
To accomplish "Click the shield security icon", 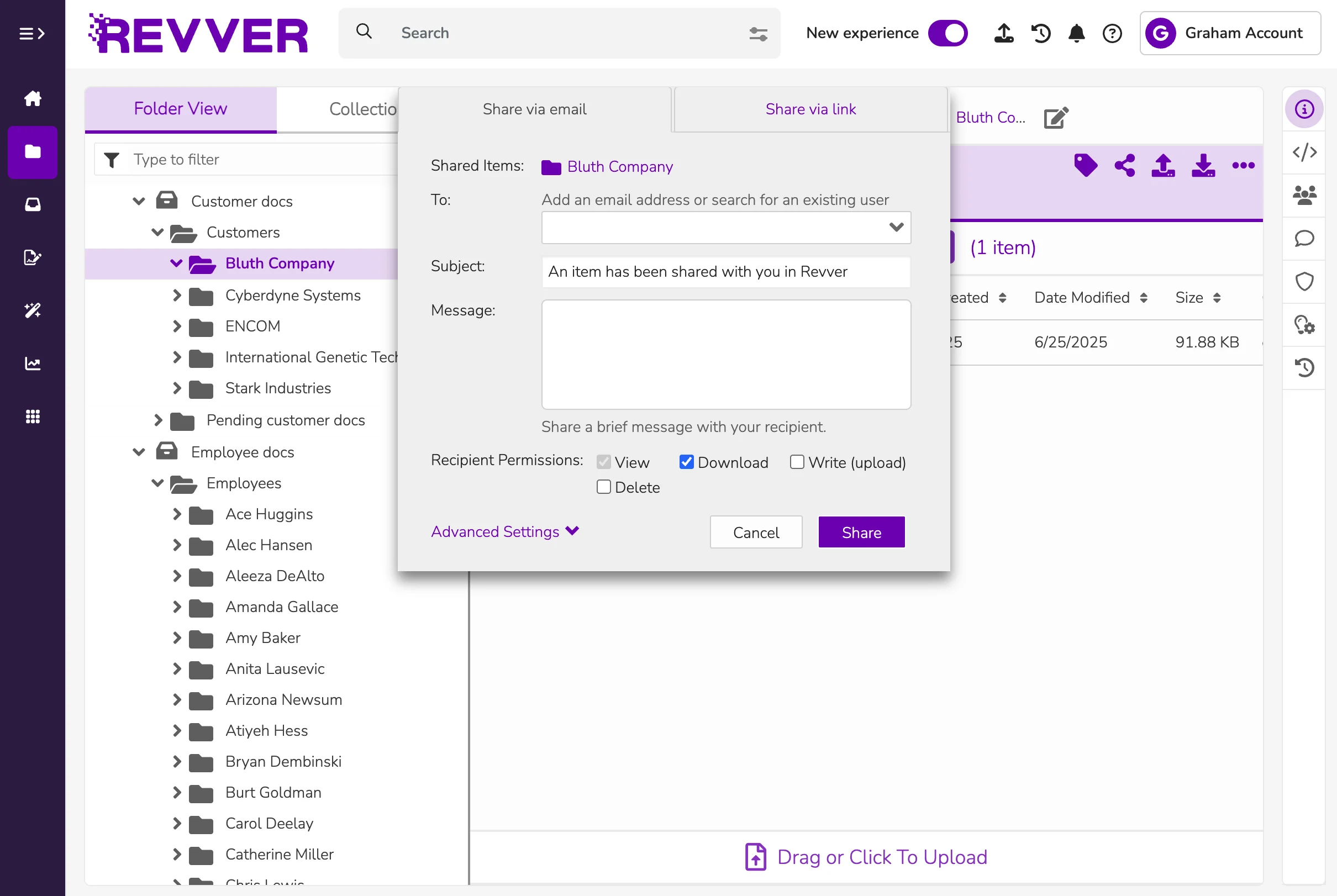I will (x=1304, y=282).
